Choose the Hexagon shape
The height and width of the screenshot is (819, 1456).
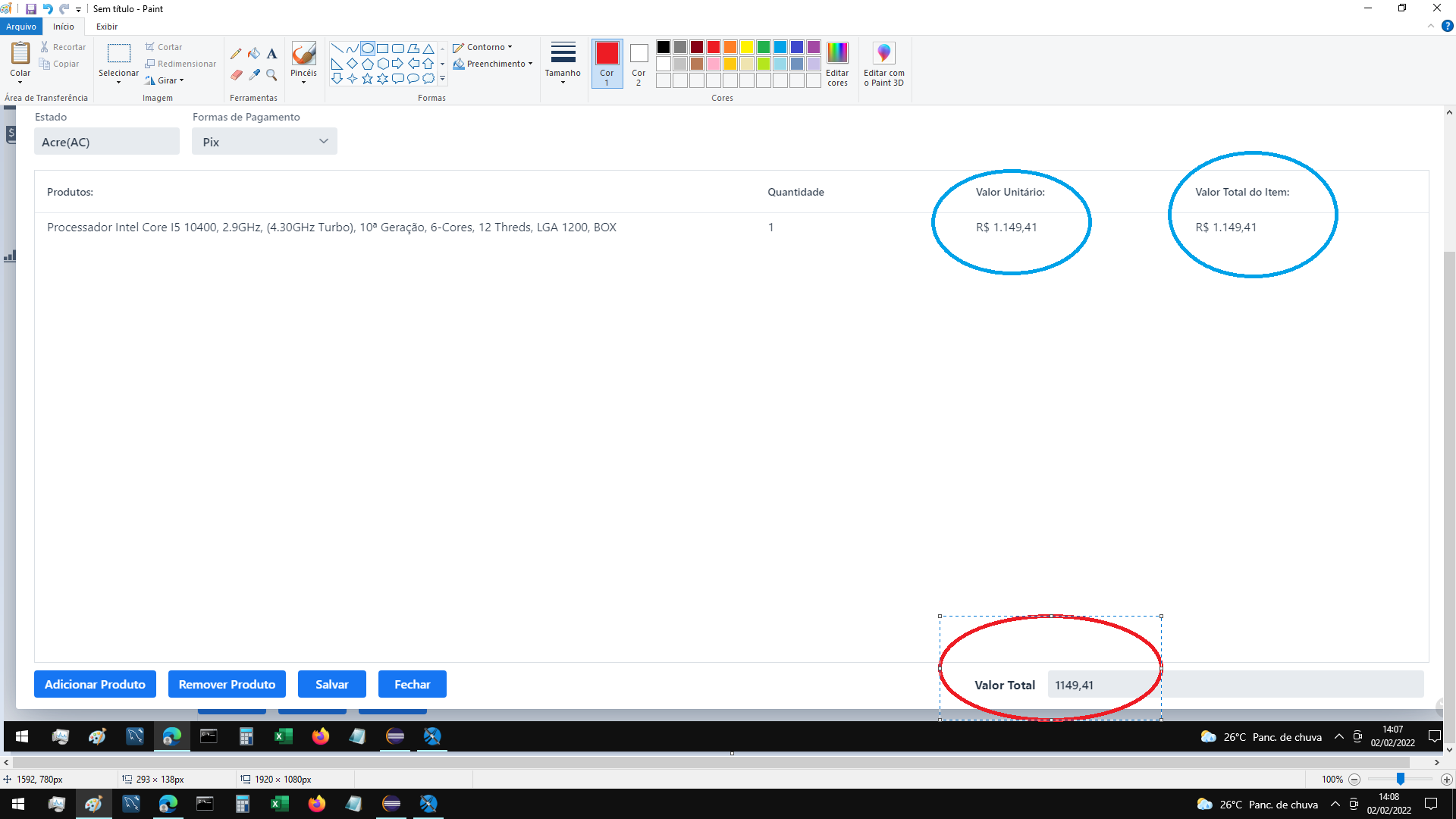pyautogui.click(x=382, y=64)
